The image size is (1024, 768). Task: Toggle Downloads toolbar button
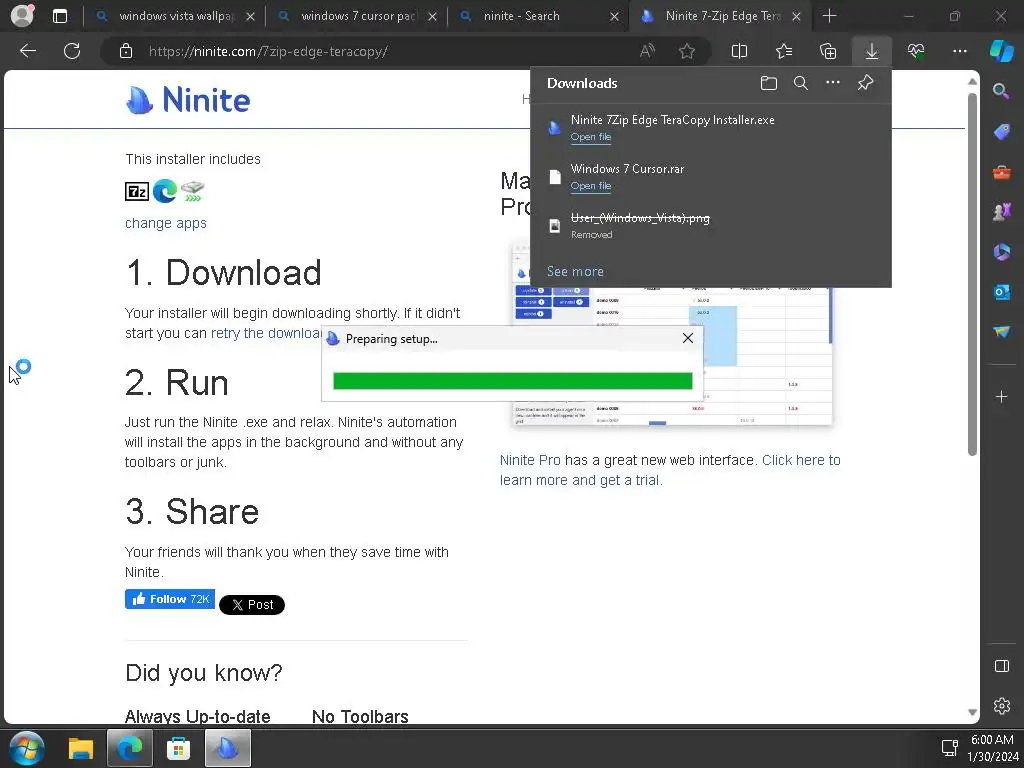tap(872, 51)
